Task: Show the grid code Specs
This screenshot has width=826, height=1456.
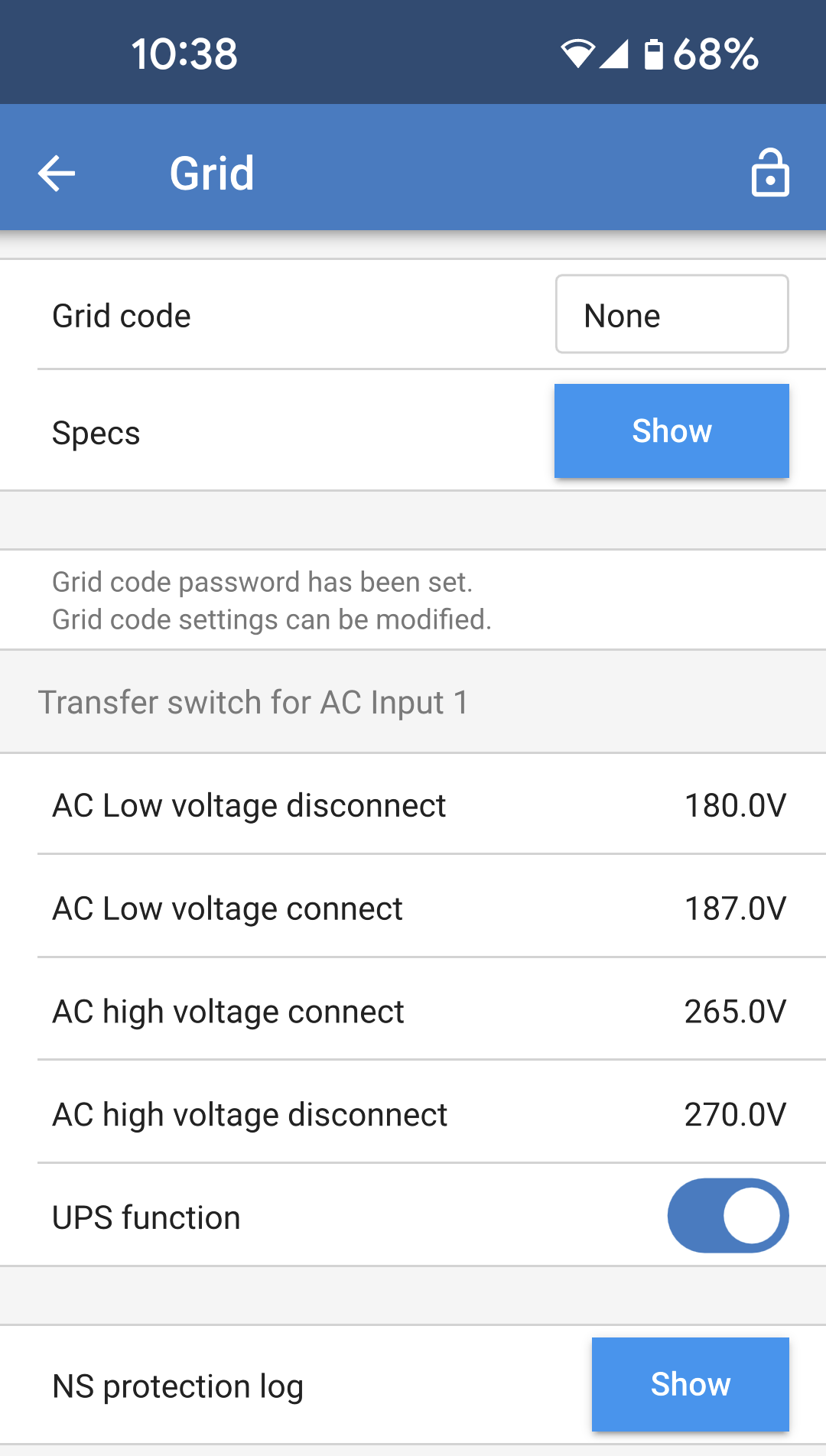Action: pos(672,431)
